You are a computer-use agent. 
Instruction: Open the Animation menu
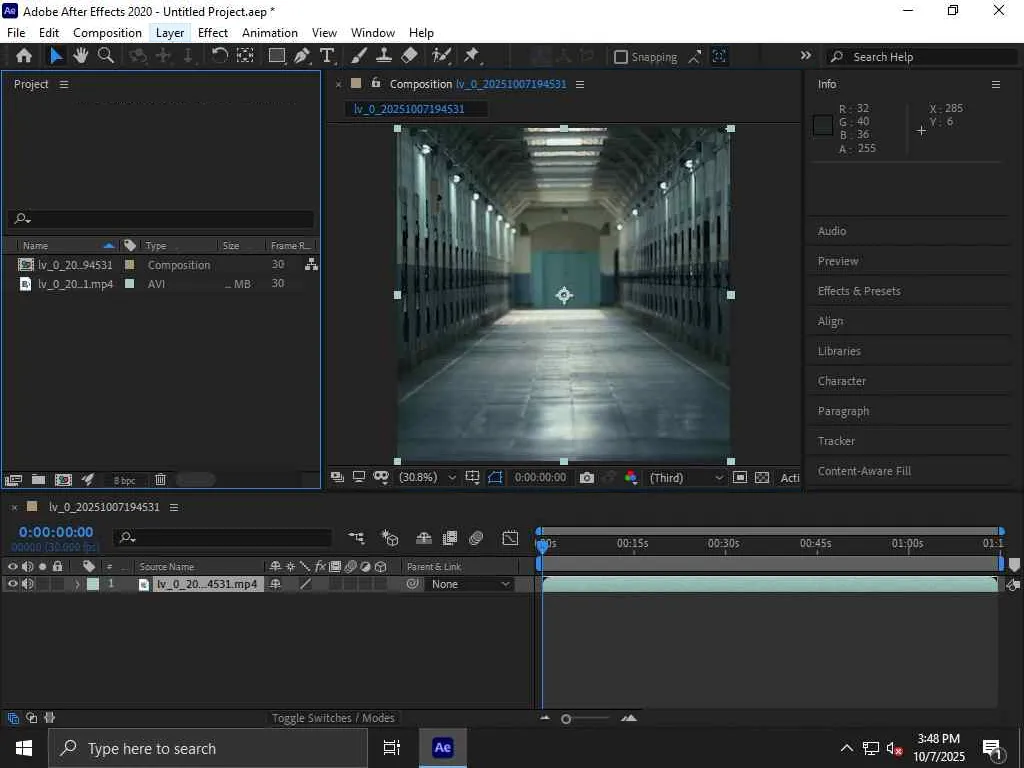pos(270,33)
